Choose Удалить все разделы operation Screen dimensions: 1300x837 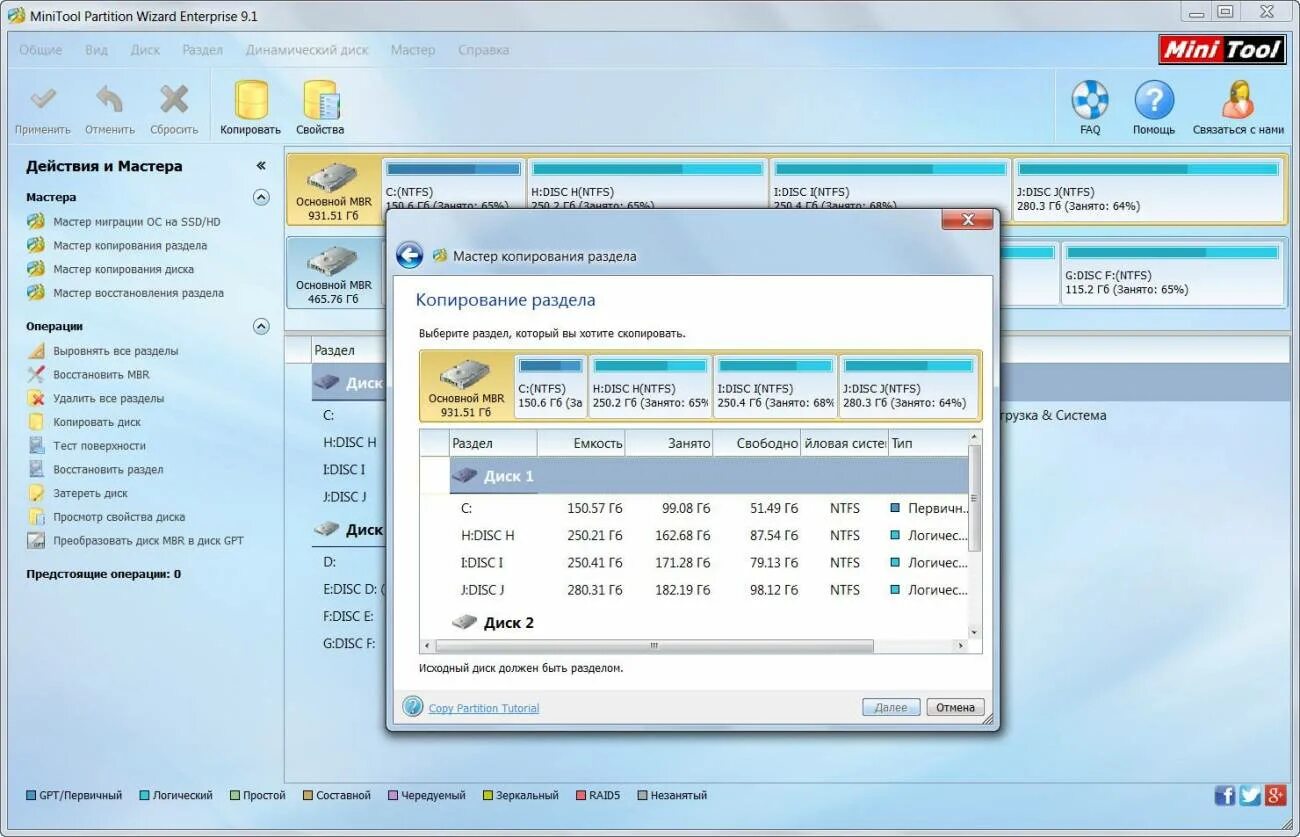(108, 398)
